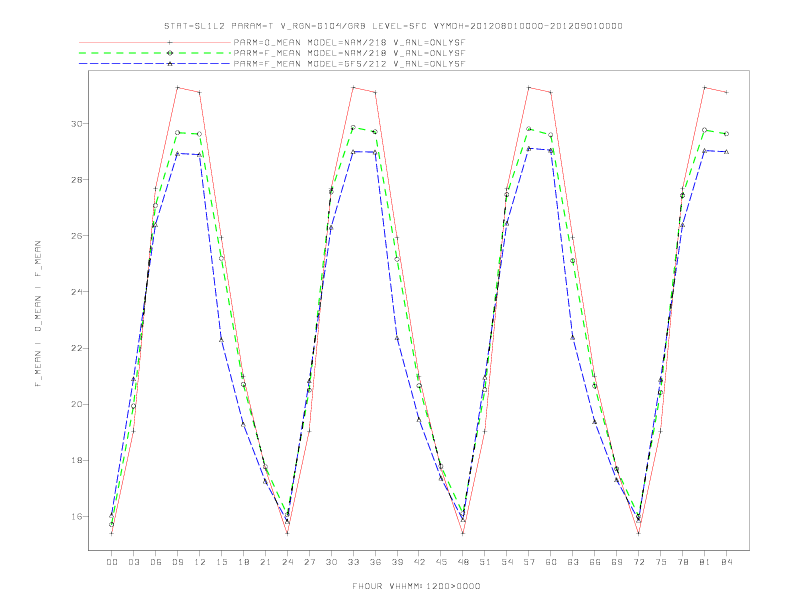Click x-axis tick label 15
The height and width of the screenshot is (612, 792).
[221, 562]
